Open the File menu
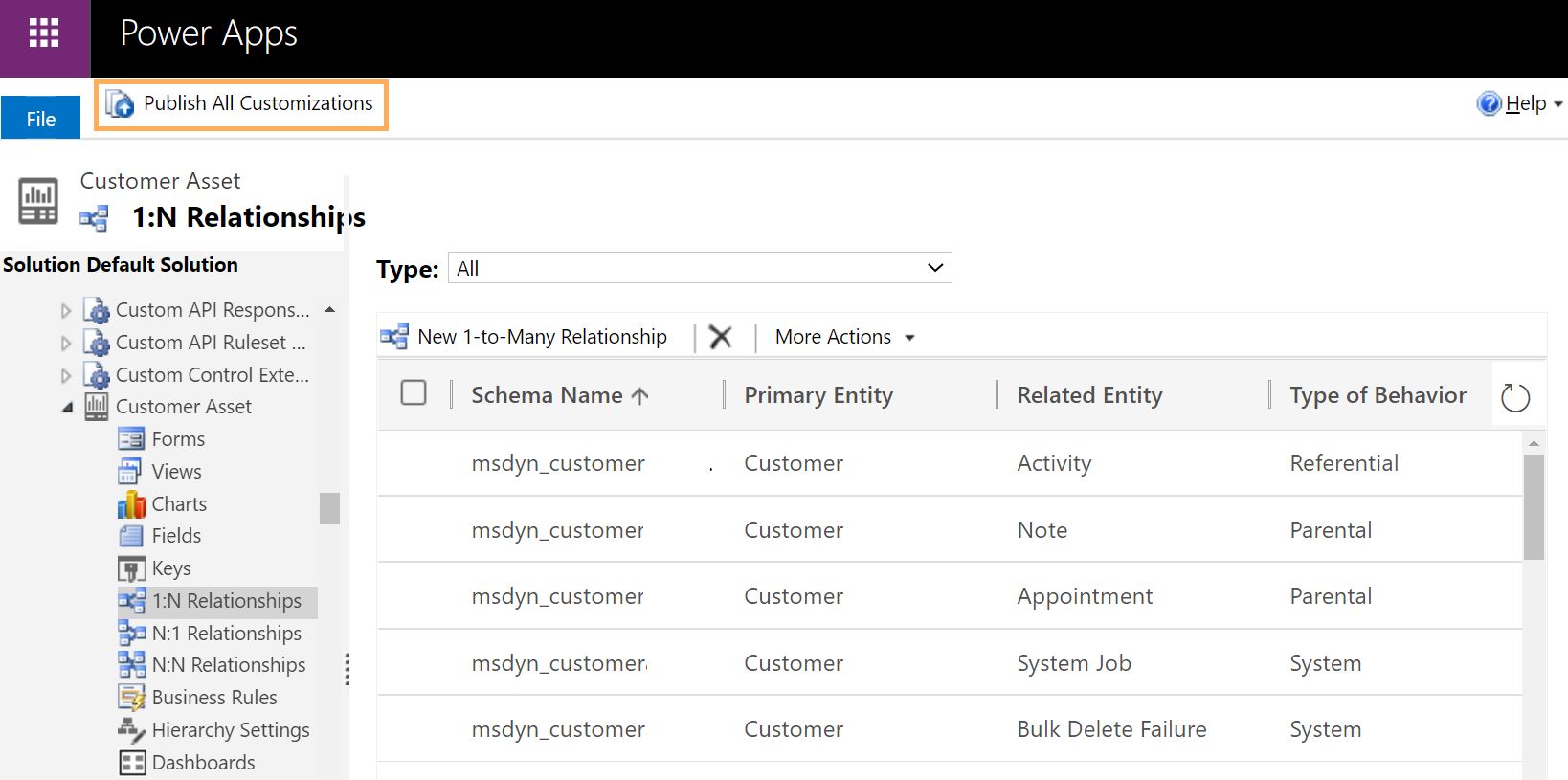The width and height of the screenshot is (1568, 780). point(40,119)
